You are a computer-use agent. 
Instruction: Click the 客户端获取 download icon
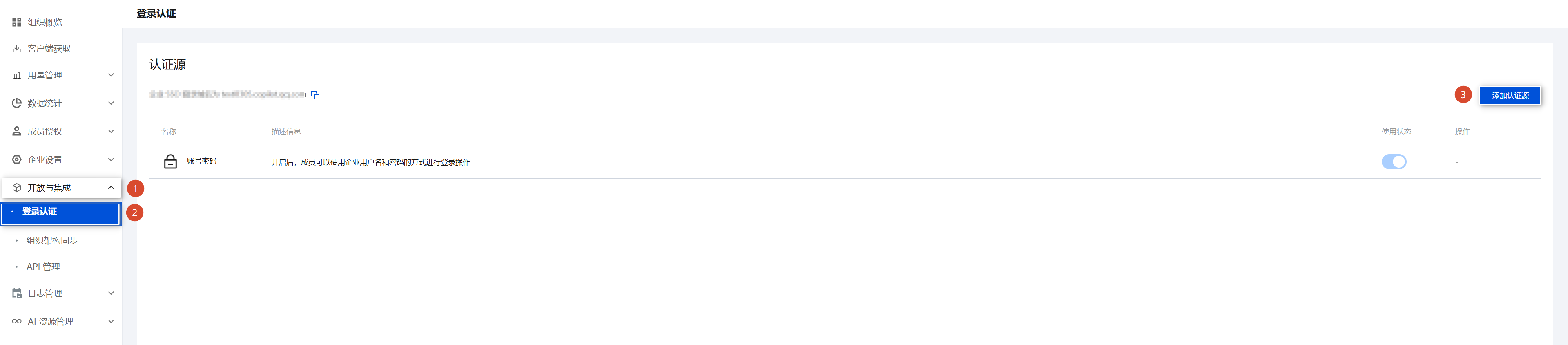[16, 49]
